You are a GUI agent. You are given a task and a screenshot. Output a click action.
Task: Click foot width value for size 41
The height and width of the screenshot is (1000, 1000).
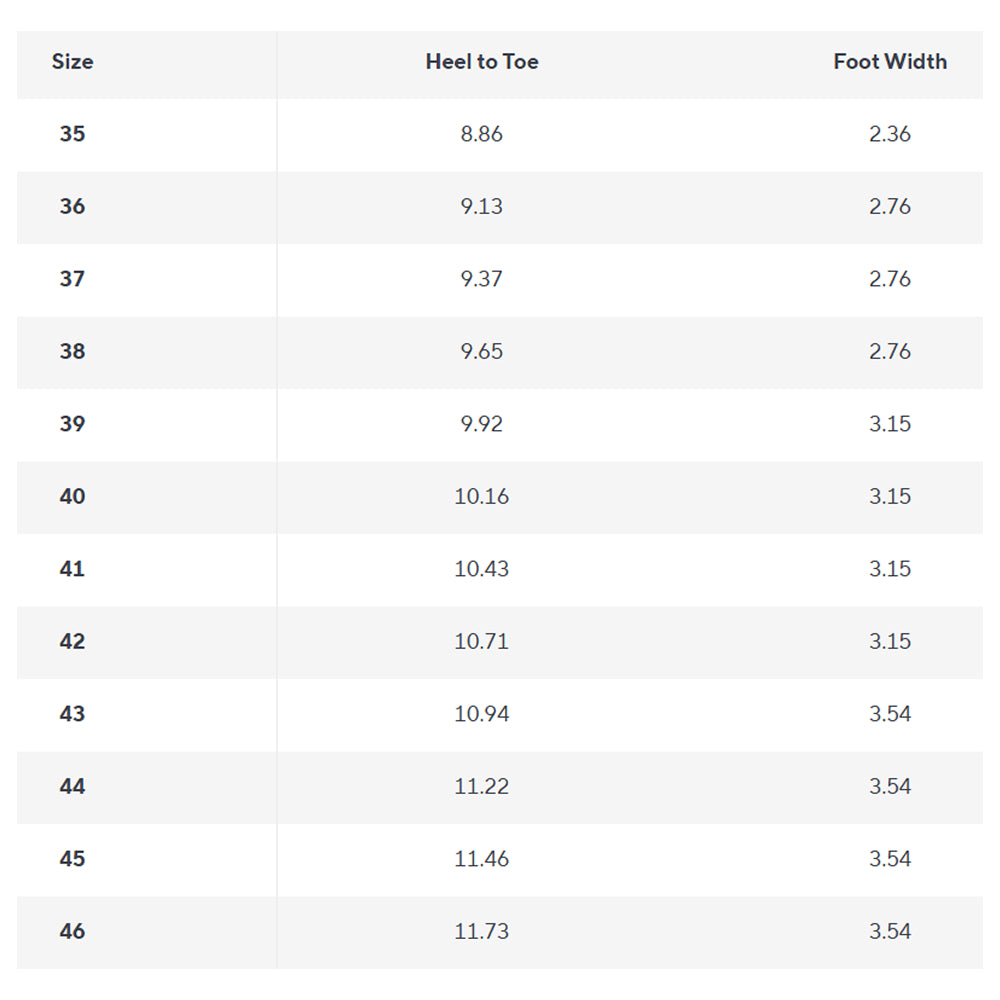click(x=890, y=569)
